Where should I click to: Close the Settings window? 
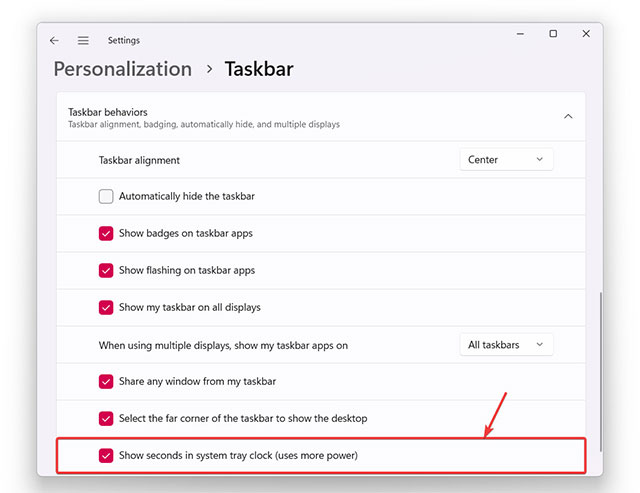tap(585, 34)
